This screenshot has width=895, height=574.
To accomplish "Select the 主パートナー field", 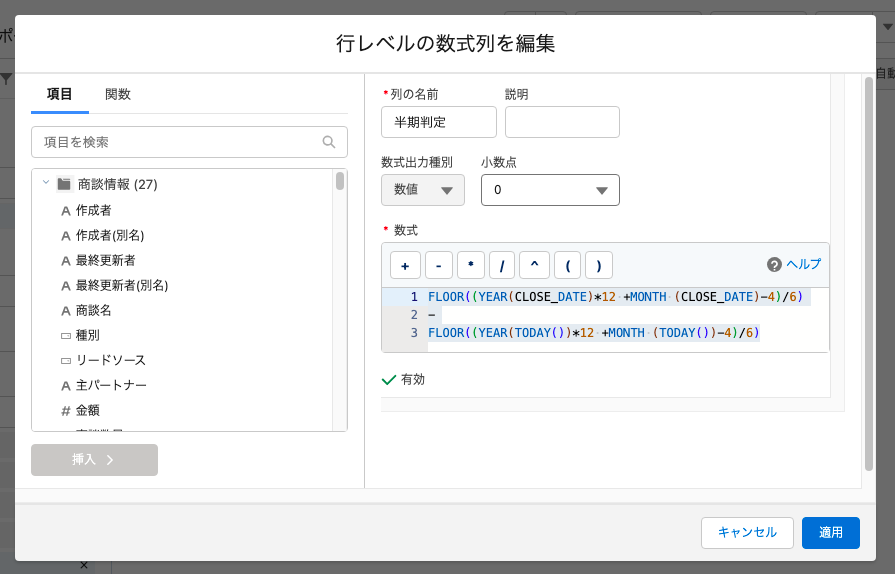I will click(x=111, y=386).
